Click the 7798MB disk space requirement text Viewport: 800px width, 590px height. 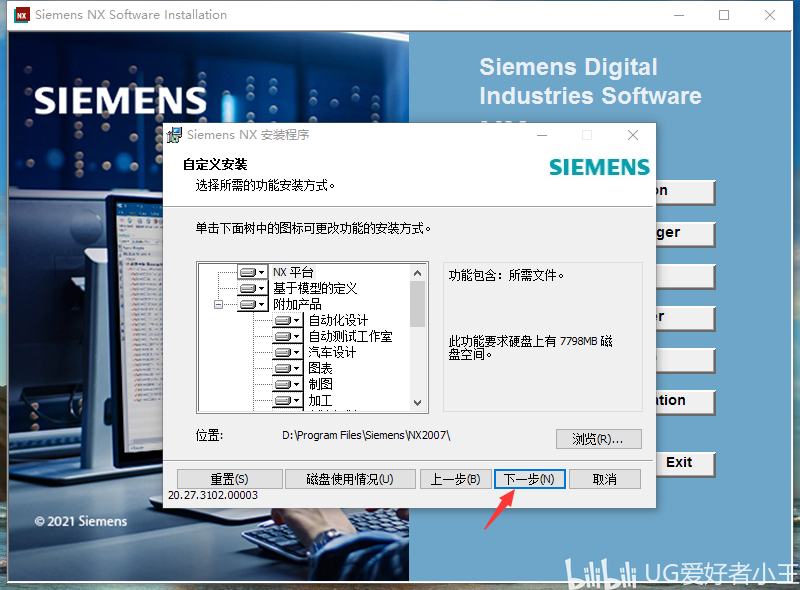click(x=530, y=347)
